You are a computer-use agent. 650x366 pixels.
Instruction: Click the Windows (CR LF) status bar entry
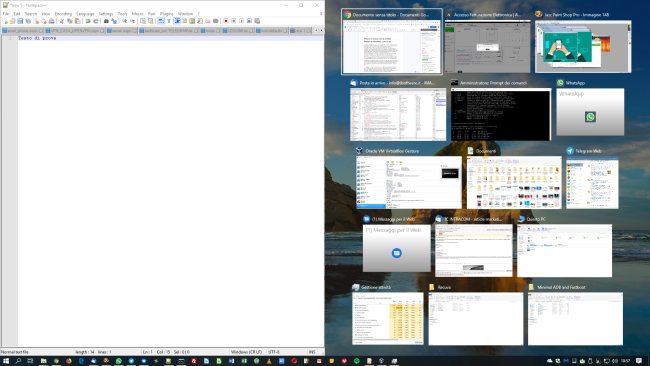tap(246, 352)
